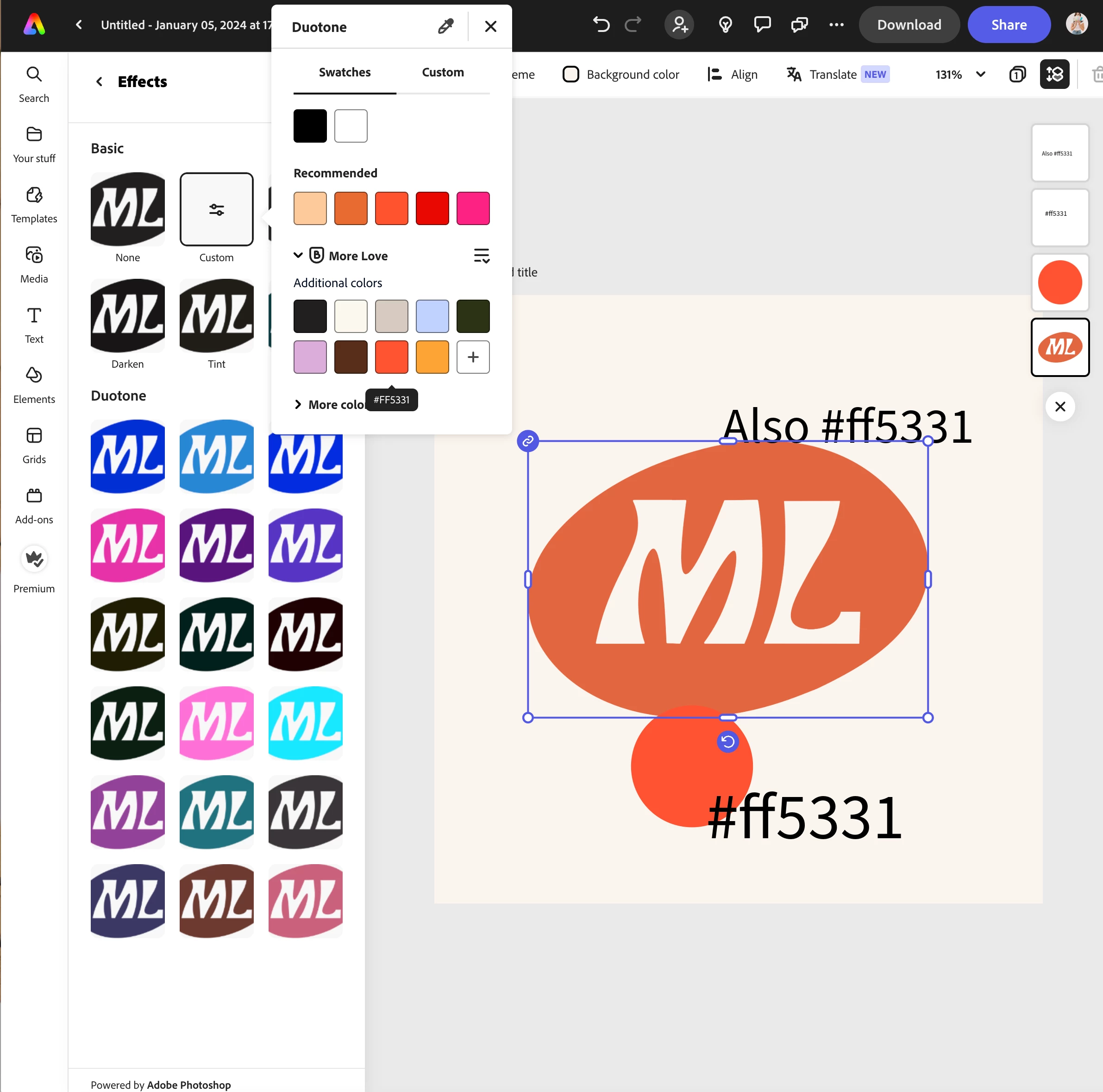Toggle the Background color box

pyautogui.click(x=570, y=74)
